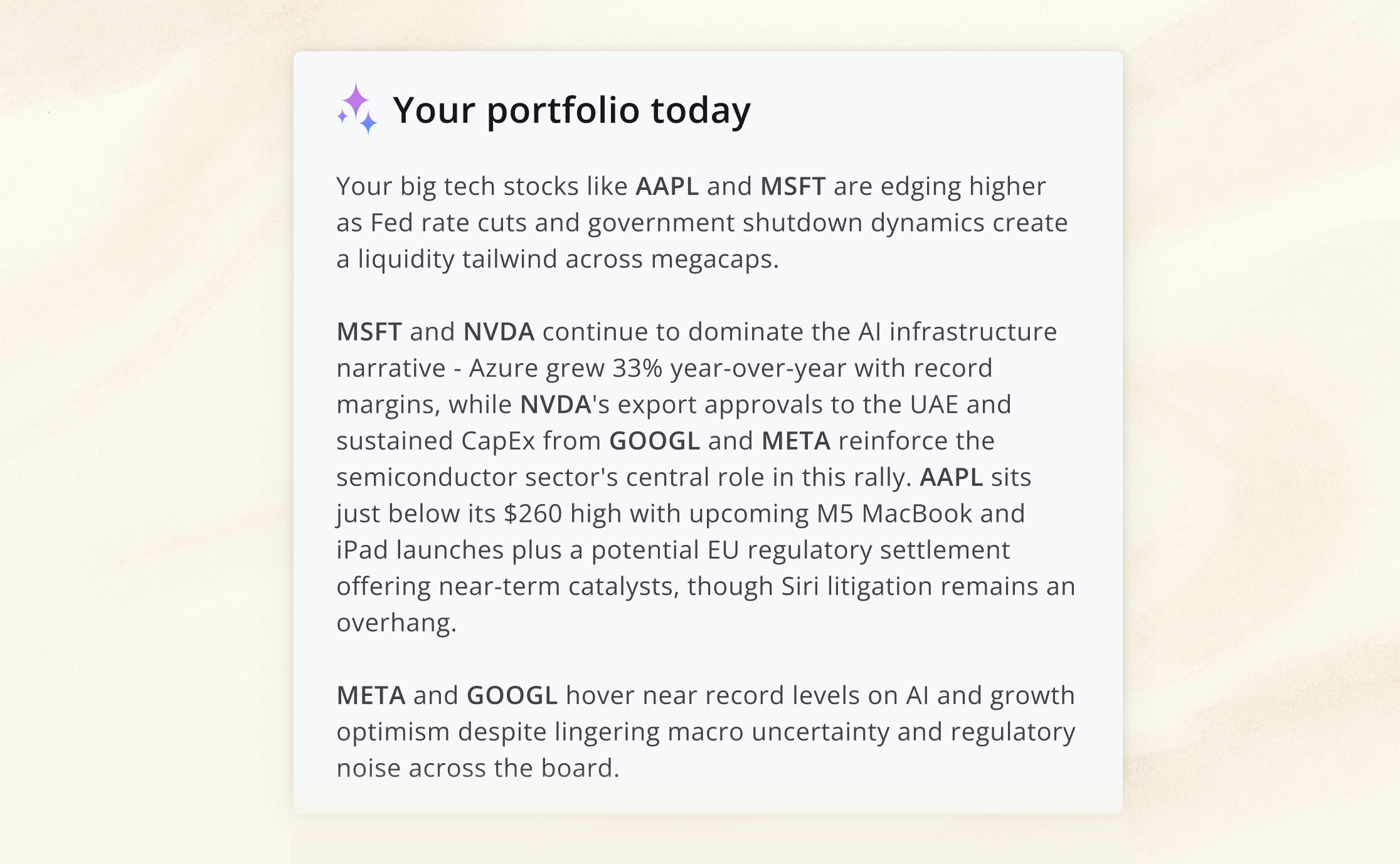The height and width of the screenshot is (864, 1400).
Task: Click NVDA before "continue to dominate"
Action: click(499, 332)
